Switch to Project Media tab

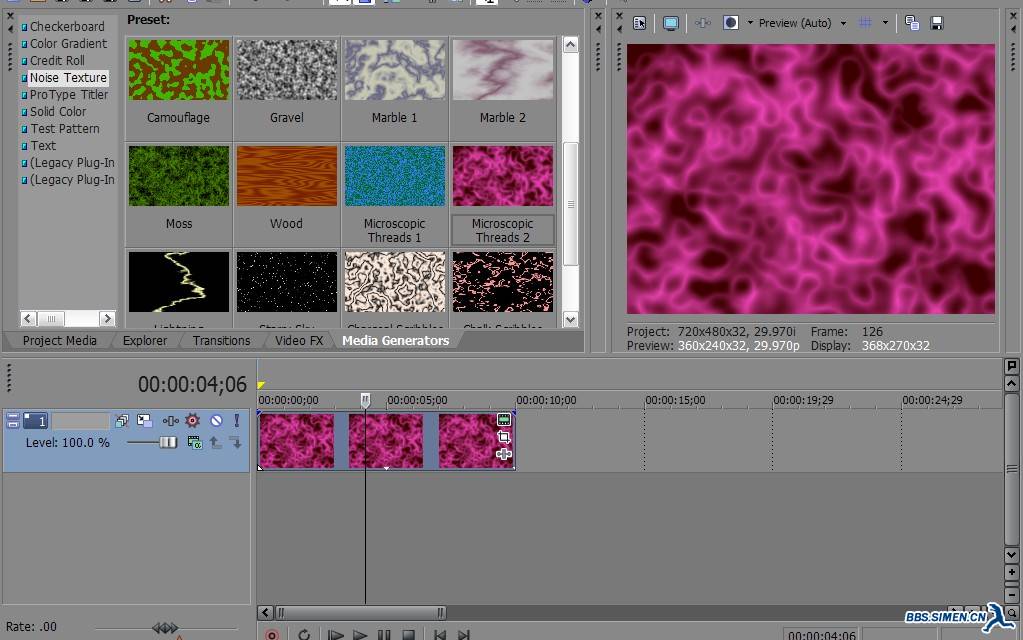pyautogui.click(x=59, y=341)
